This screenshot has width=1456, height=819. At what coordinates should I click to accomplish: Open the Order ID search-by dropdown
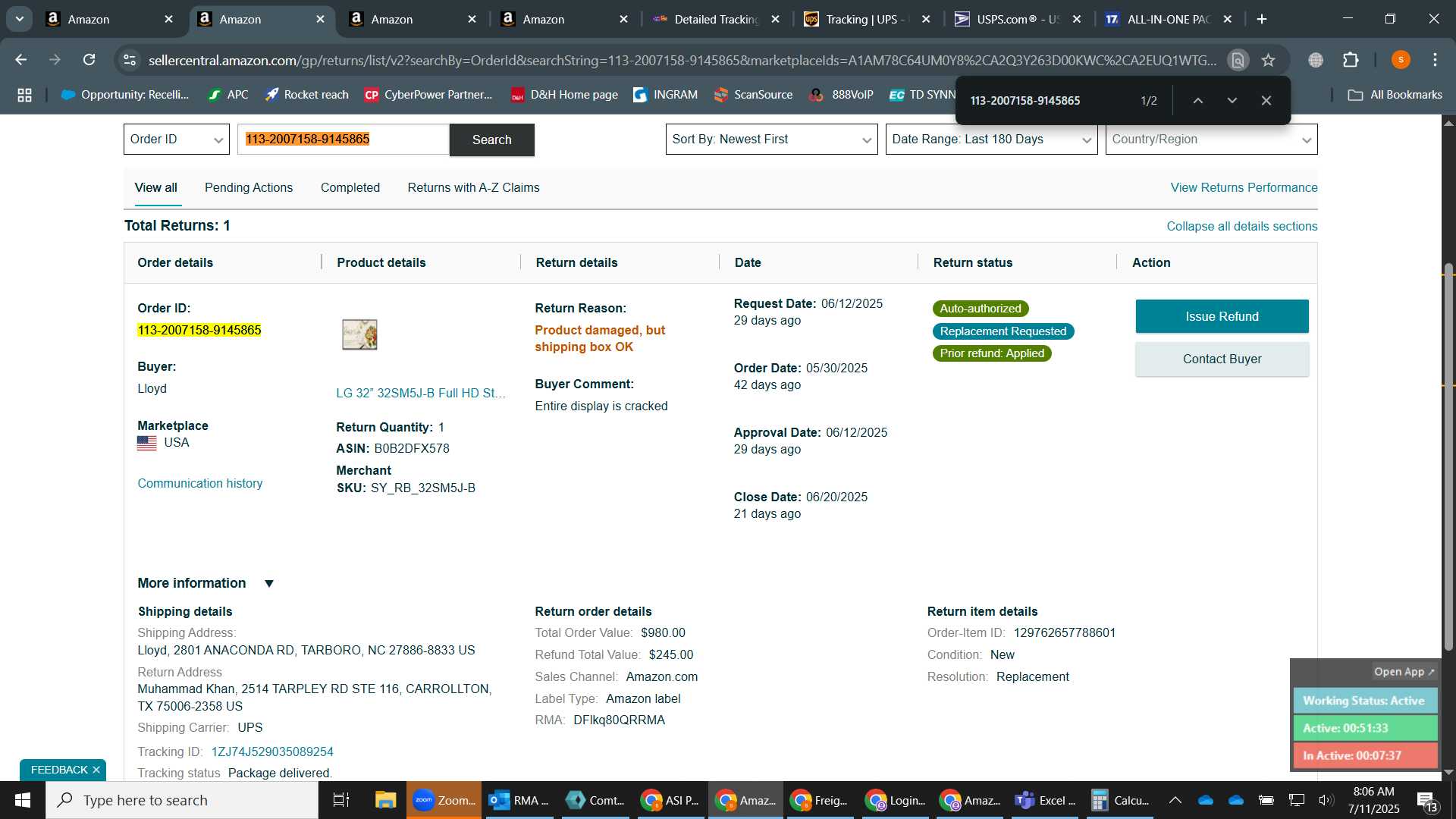tap(176, 140)
